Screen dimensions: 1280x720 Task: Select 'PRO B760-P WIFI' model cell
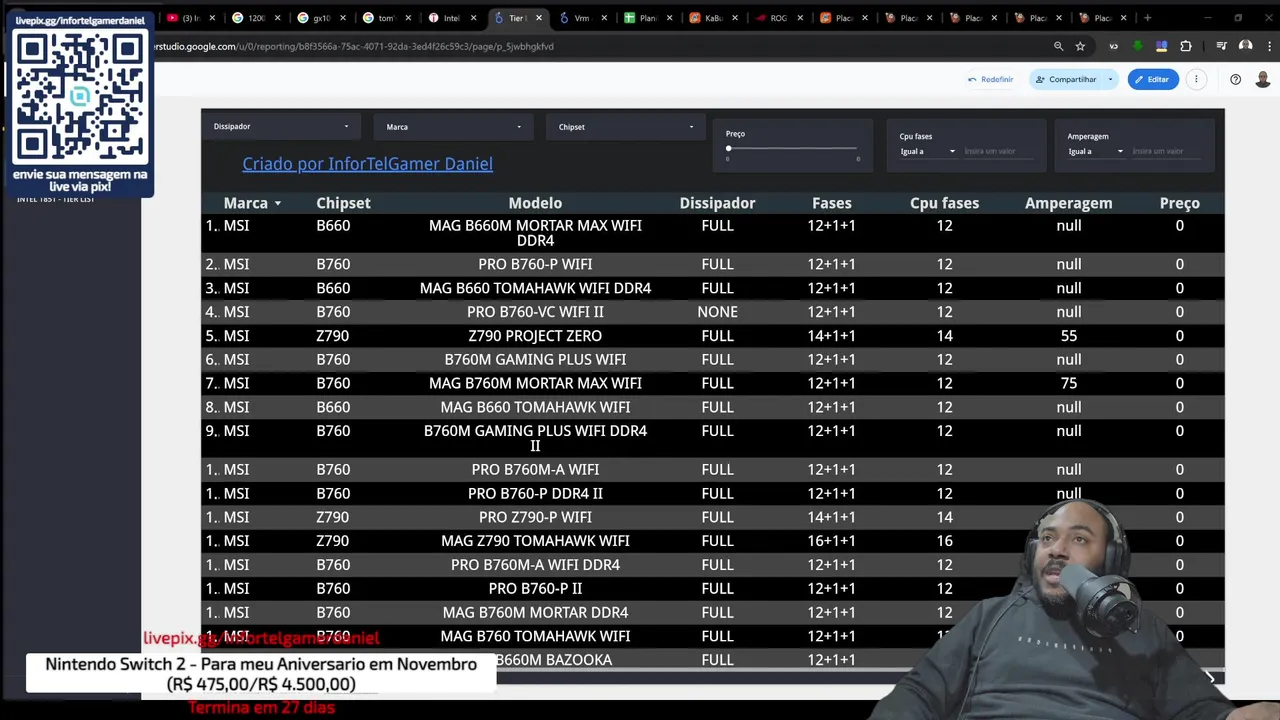click(535, 264)
